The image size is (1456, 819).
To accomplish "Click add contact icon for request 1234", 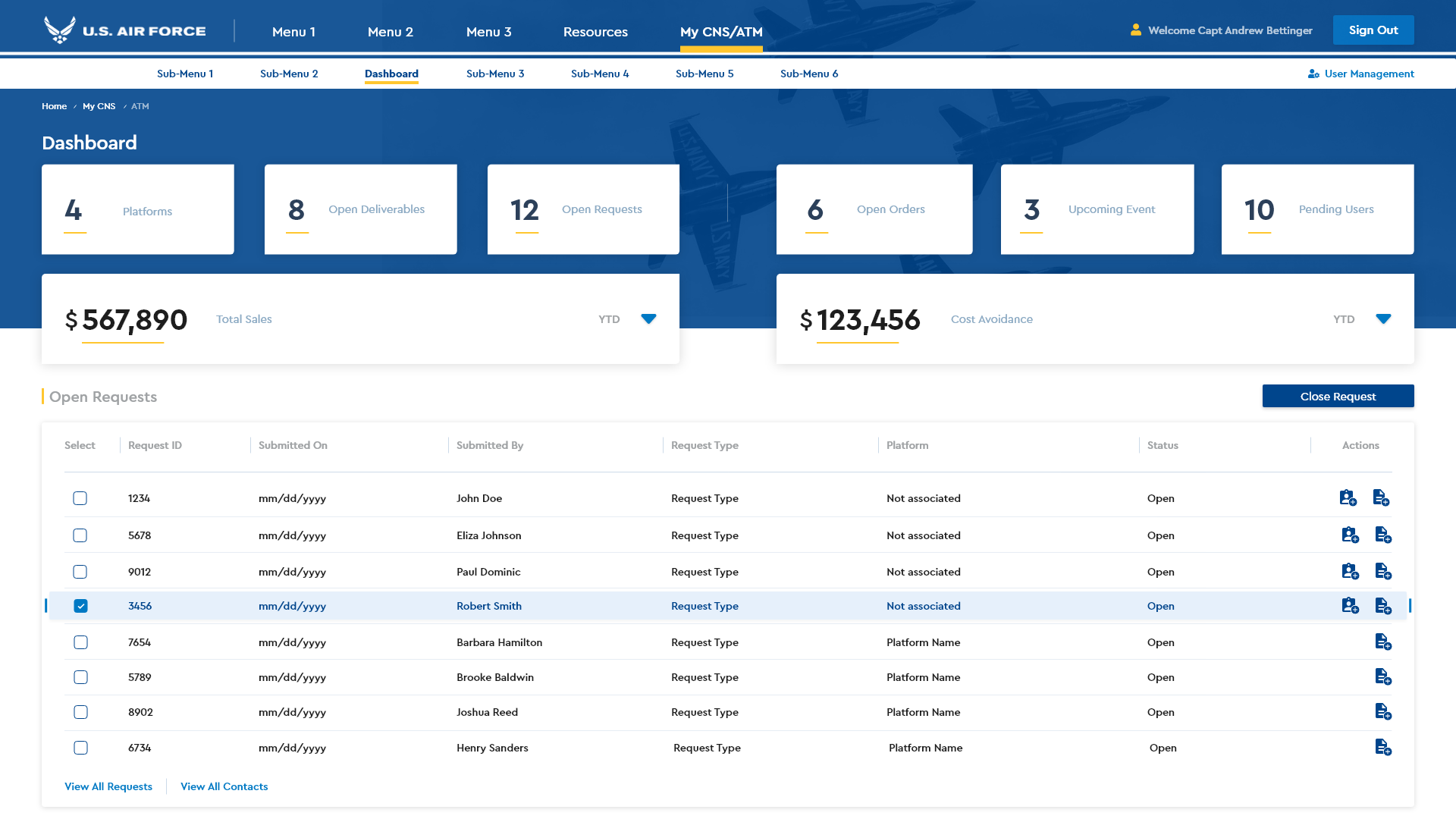I will tap(1348, 497).
